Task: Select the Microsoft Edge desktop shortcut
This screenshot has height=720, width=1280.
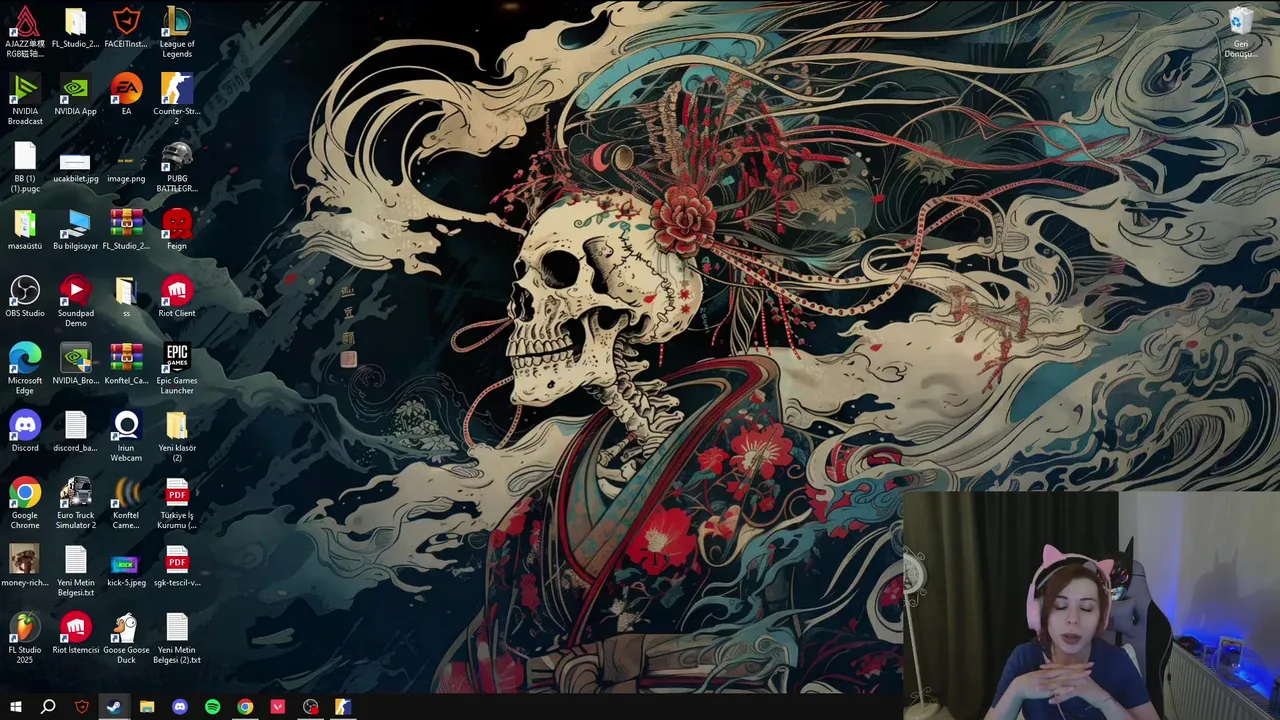Action: (25, 368)
